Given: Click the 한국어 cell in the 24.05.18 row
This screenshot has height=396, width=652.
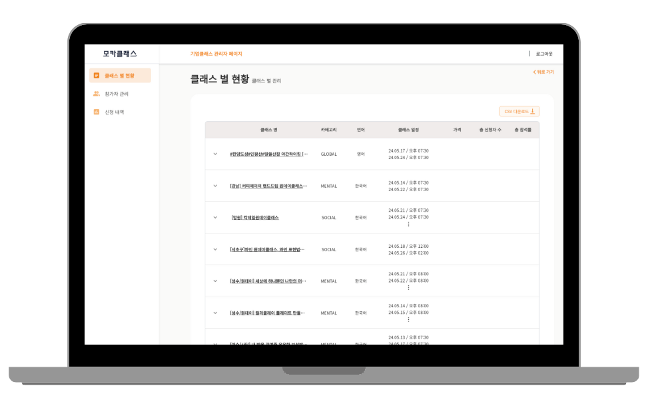Looking at the screenshot, I should [361, 250].
